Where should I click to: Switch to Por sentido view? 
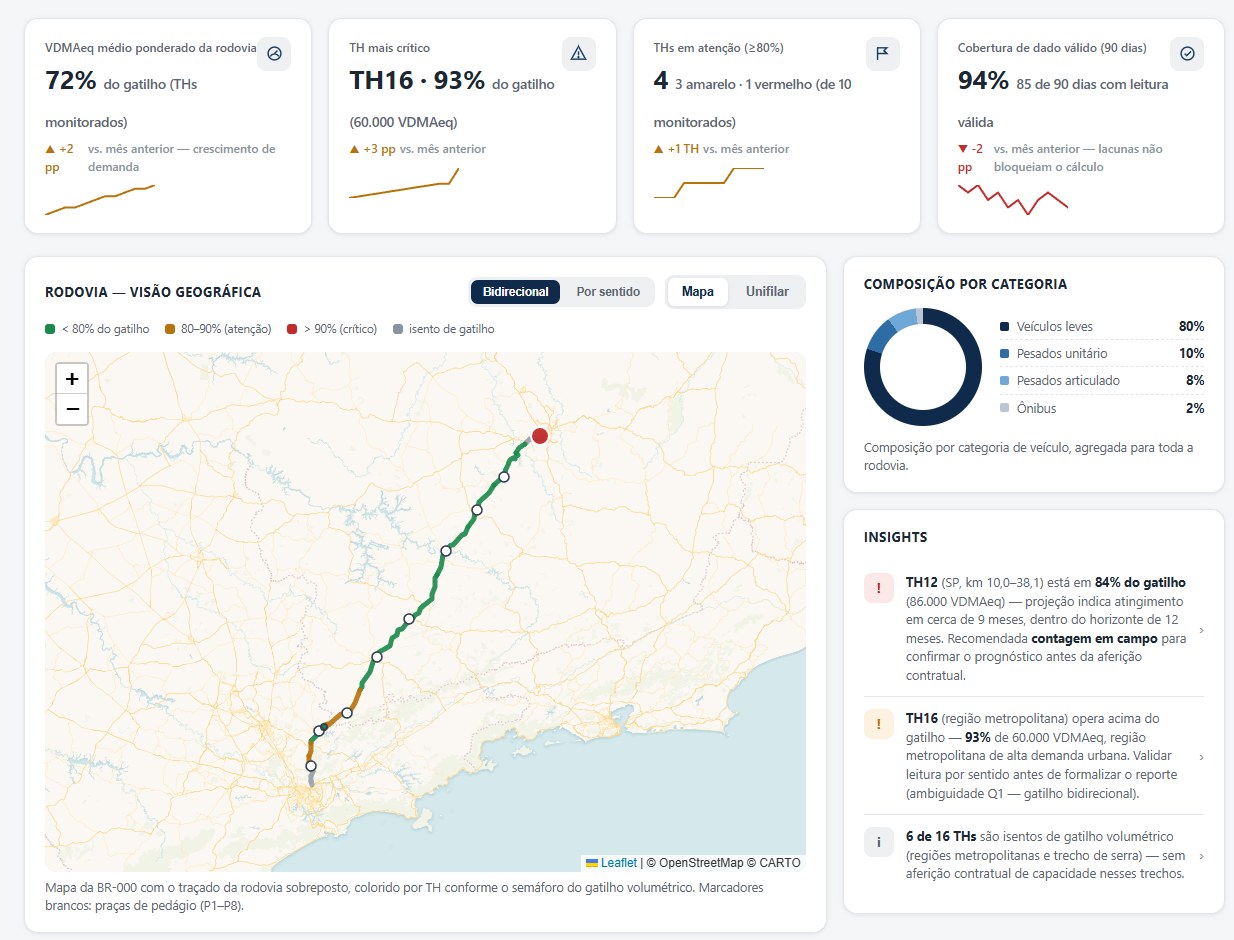[x=608, y=292]
